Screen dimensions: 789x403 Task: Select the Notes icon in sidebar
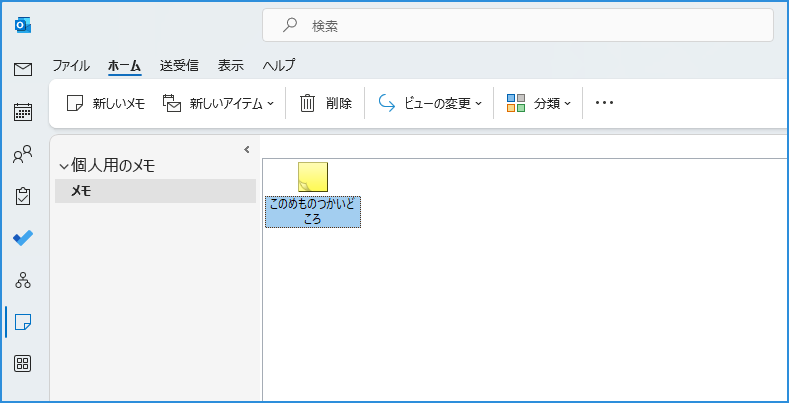tap(23, 322)
